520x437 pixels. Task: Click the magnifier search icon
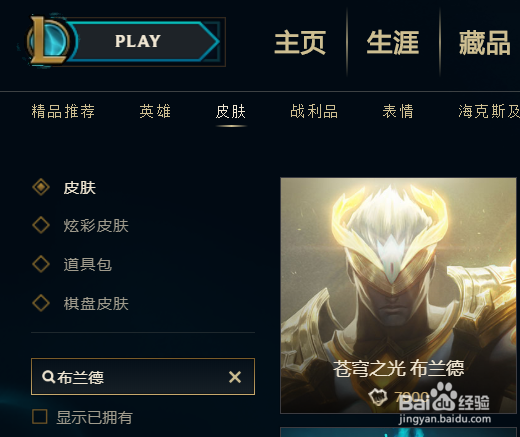coord(49,377)
